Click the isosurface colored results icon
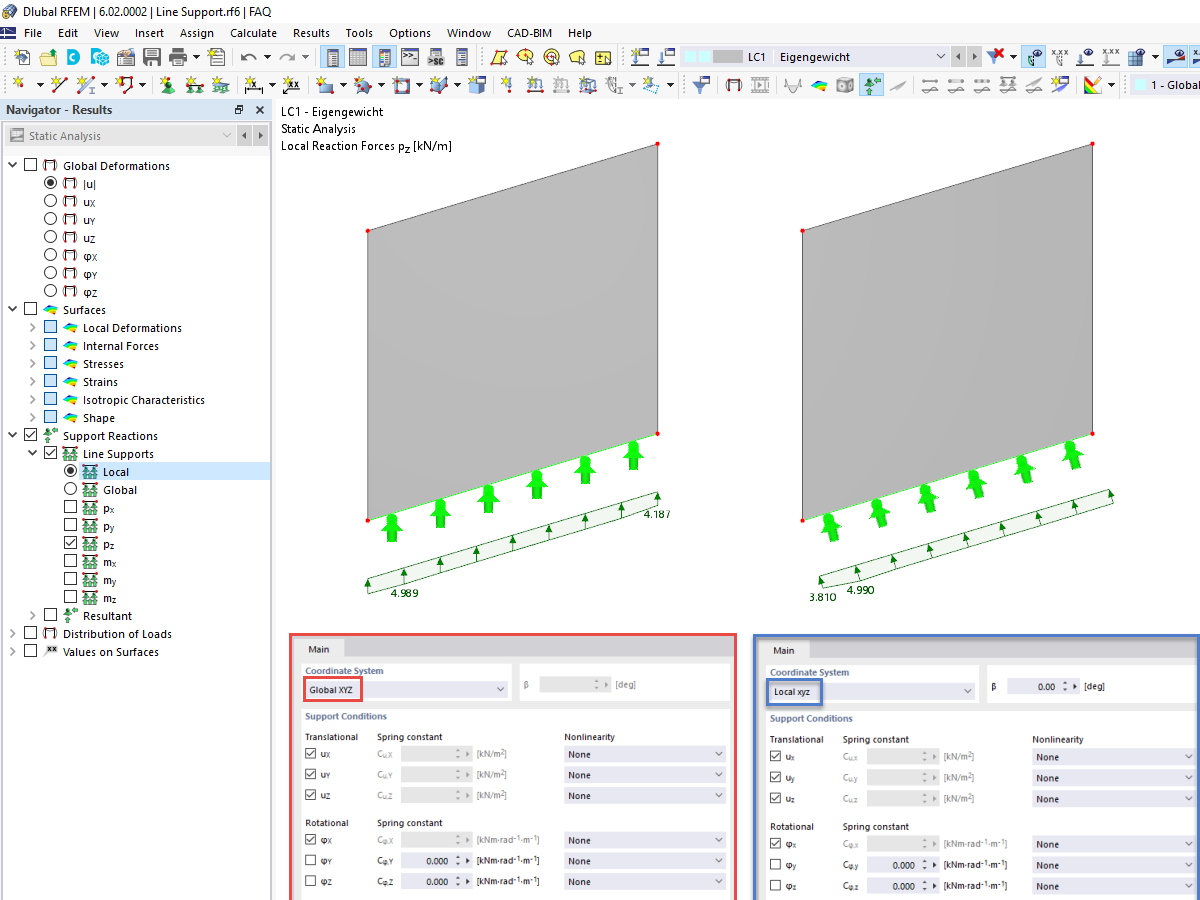The height and width of the screenshot is (900, 1200). click(819, 85)
